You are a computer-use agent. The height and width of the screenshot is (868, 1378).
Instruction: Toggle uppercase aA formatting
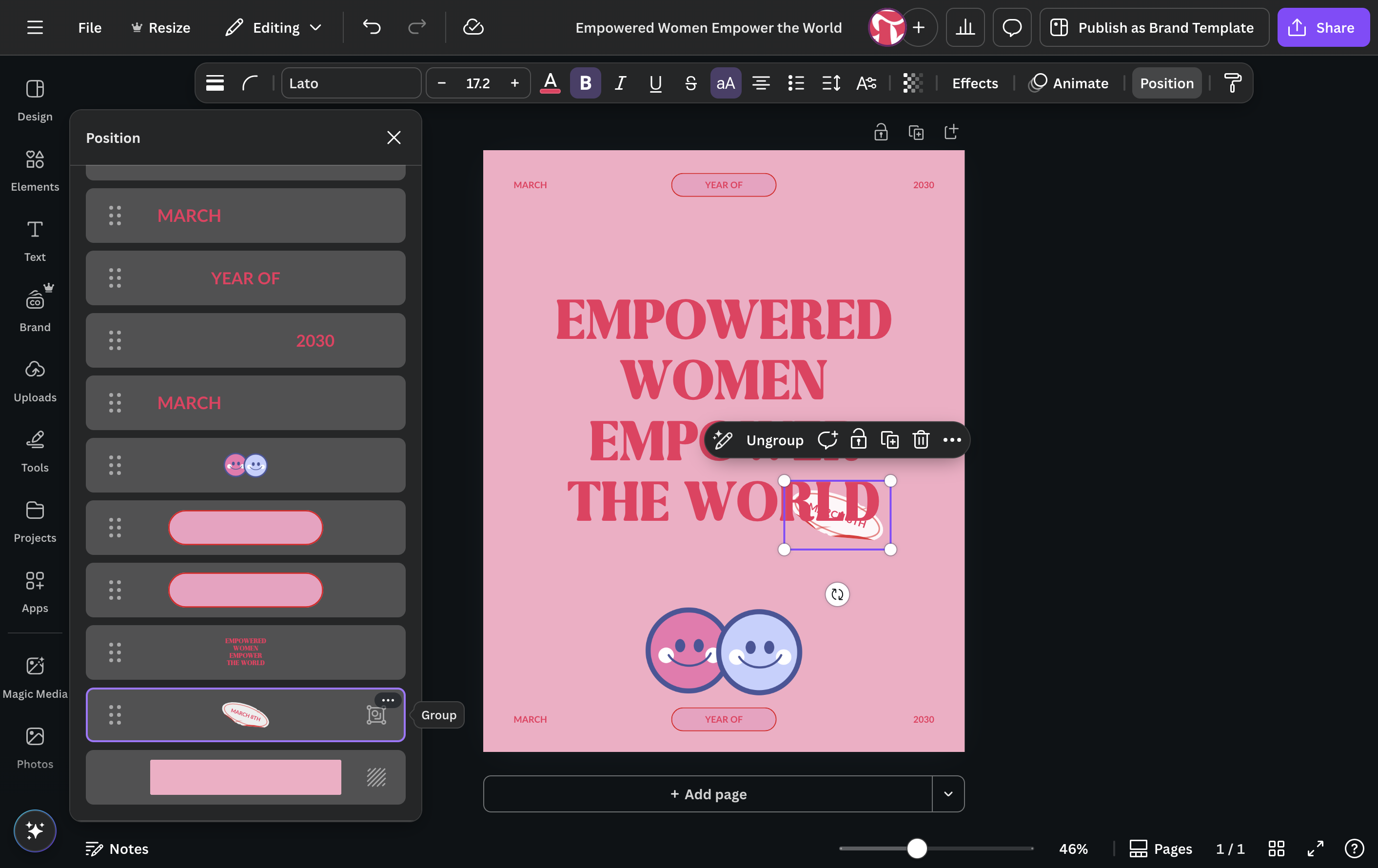pos(726,83)
